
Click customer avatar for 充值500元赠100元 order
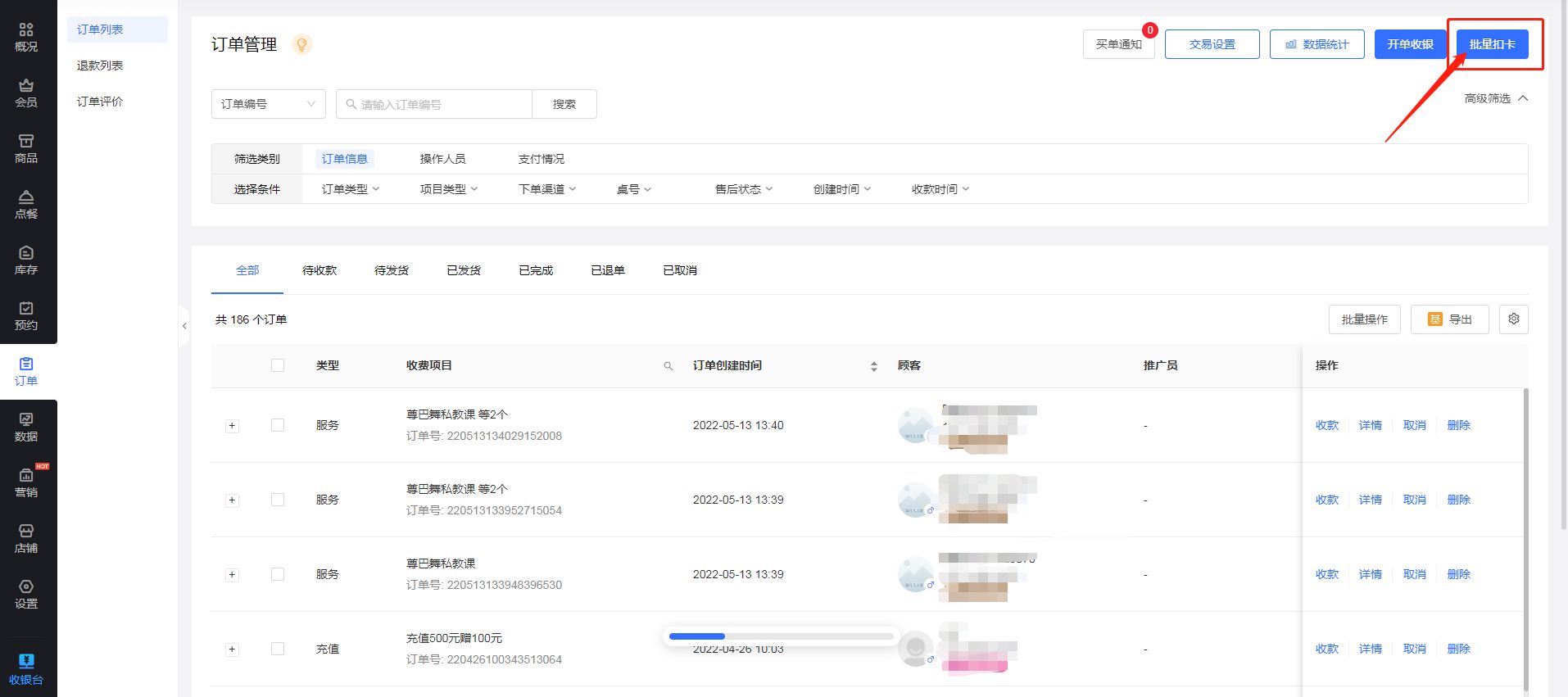pyautogui.click(x=916, y=649)
